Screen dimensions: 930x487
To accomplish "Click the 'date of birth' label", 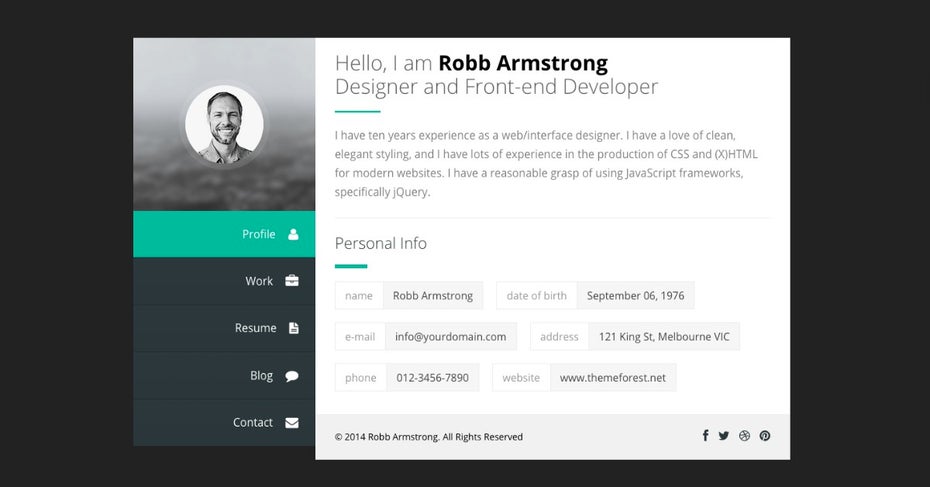I will pyautogui.click(x=536, y=295).
